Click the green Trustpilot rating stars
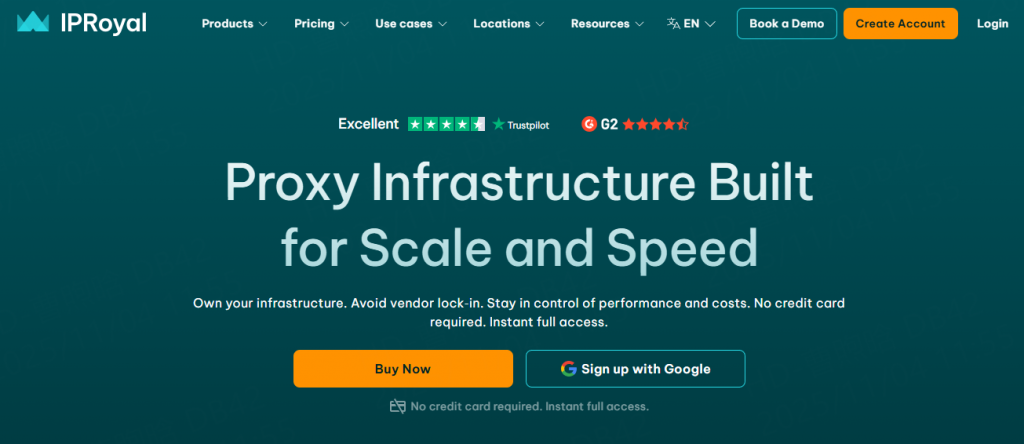 [x=446, y=124]
